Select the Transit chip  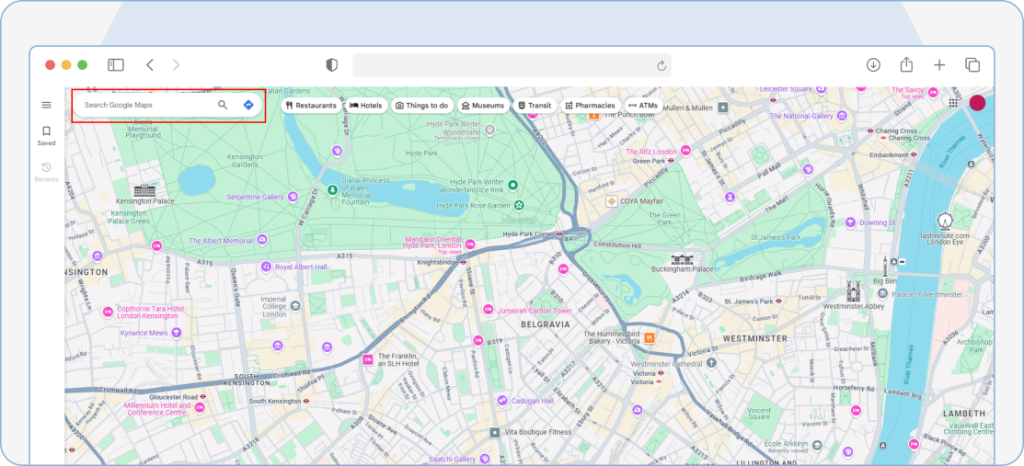[x=535, y=105]
